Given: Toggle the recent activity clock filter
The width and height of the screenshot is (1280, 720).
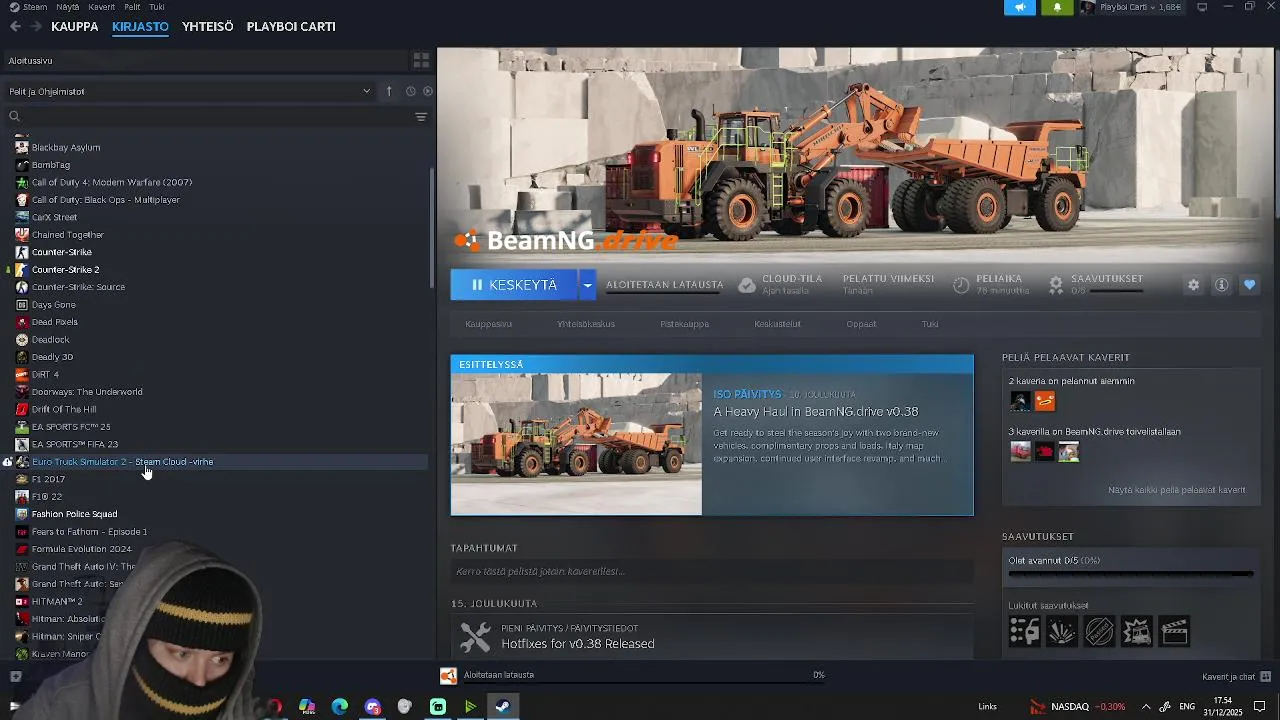Looking at the screenshot, I should pos(410,91).
